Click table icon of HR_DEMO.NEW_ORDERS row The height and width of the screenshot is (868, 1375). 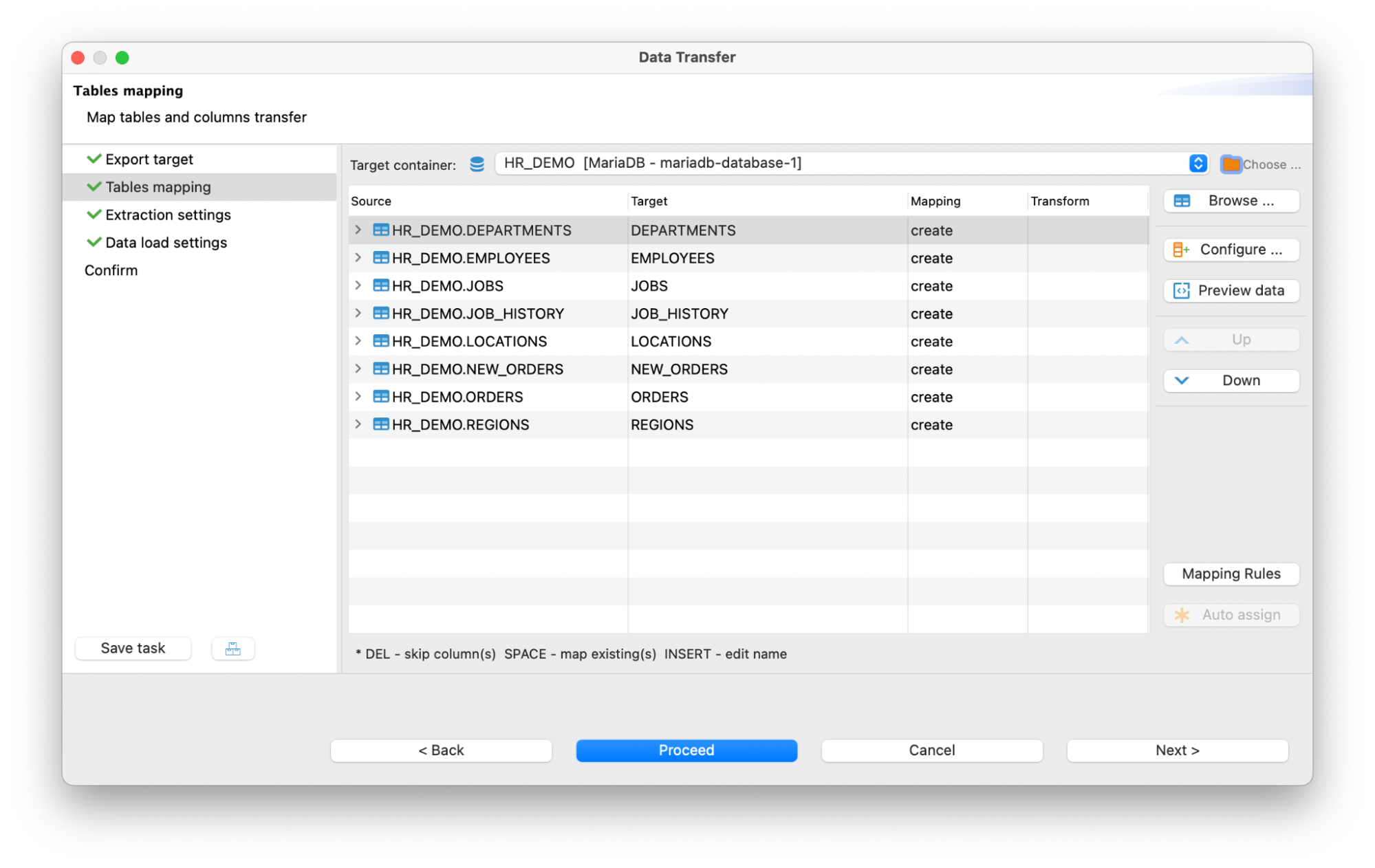381,369
